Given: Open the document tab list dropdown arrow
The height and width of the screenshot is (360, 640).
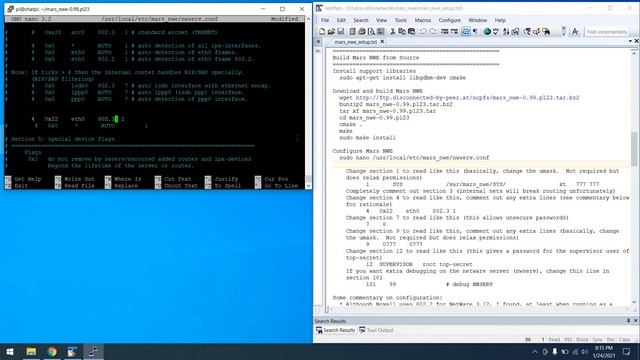Looking at the screenshot, I should [630, 41].
